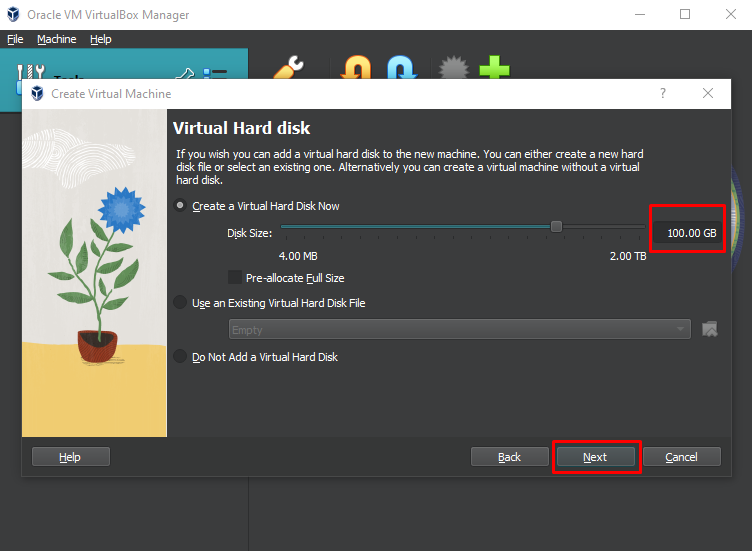Click the Back button
Viewport: 752px width, 551px height.
click(x=509, y=457)
